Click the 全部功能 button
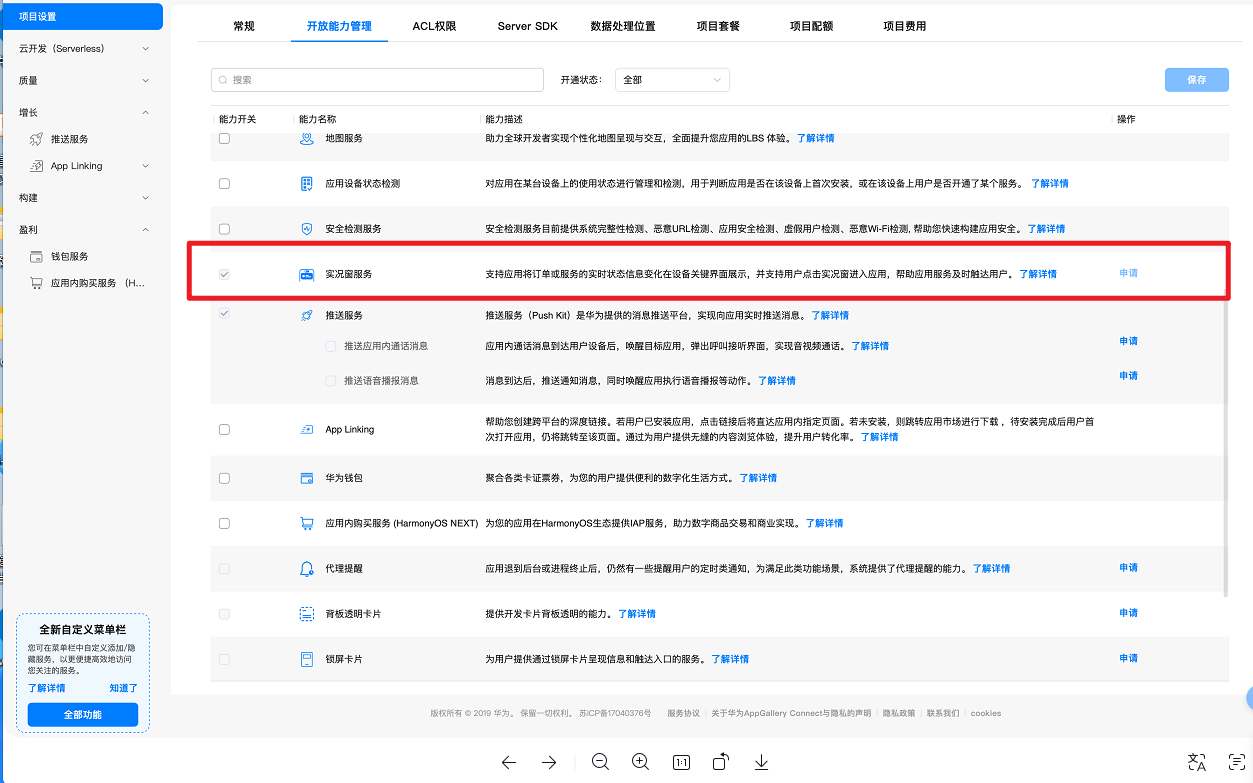 click(83, 715)
